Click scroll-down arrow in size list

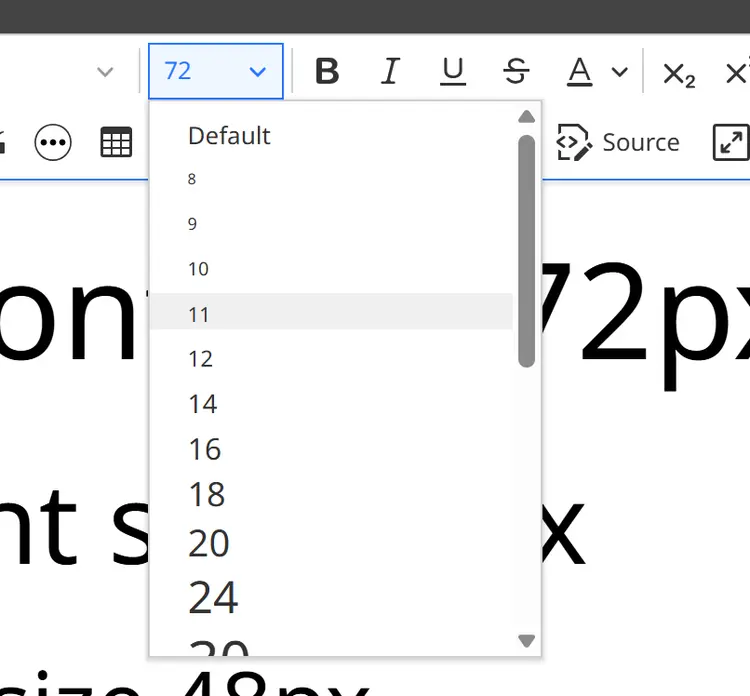[x=526, y=641]
